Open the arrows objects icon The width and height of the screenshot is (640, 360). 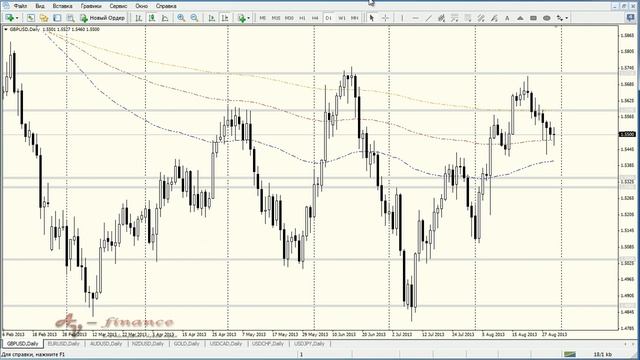560,18
